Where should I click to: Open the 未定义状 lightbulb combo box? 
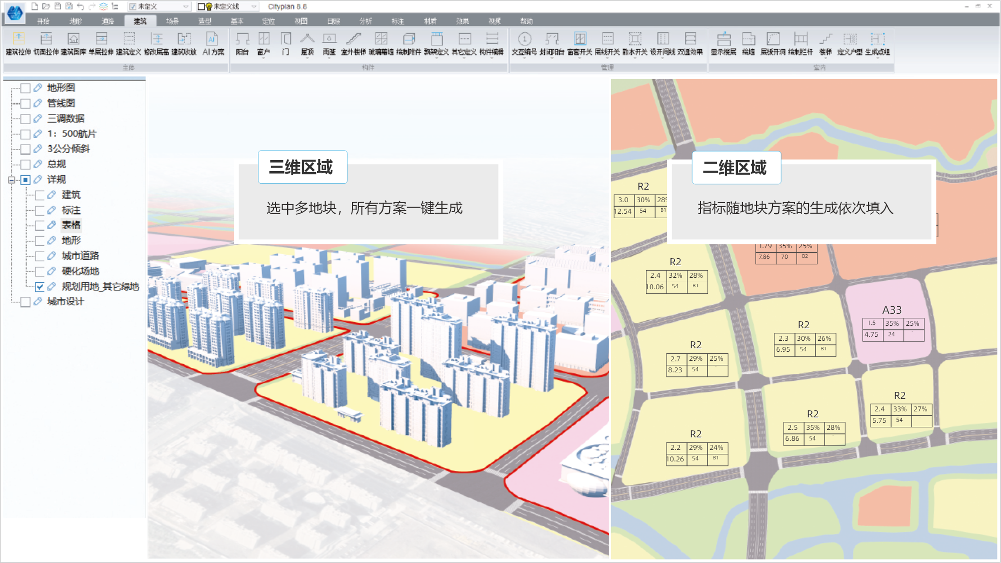point(227,6)
